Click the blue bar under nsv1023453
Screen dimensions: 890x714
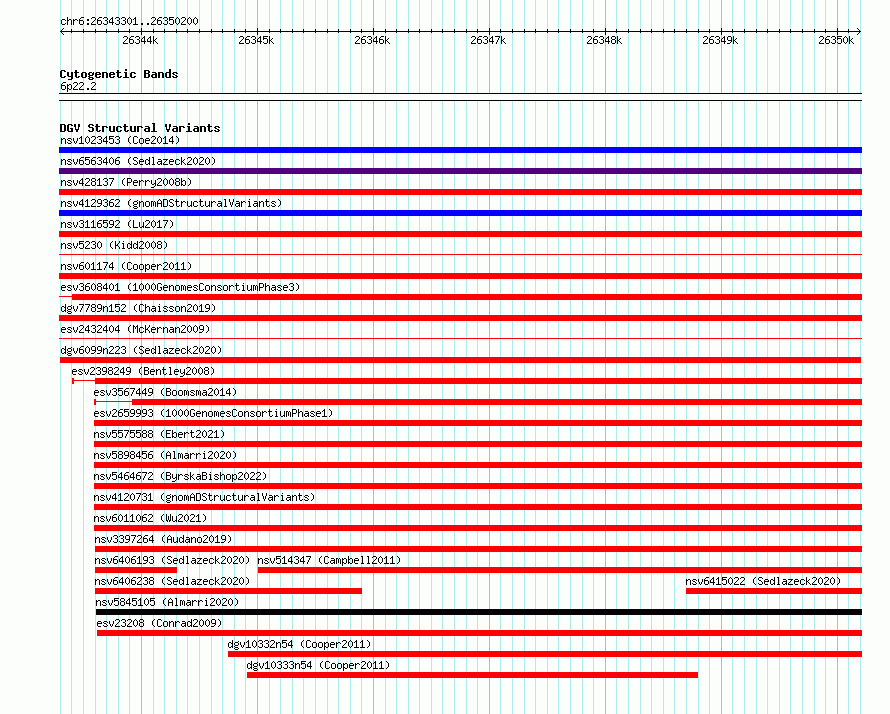click(x=460, y=150)
